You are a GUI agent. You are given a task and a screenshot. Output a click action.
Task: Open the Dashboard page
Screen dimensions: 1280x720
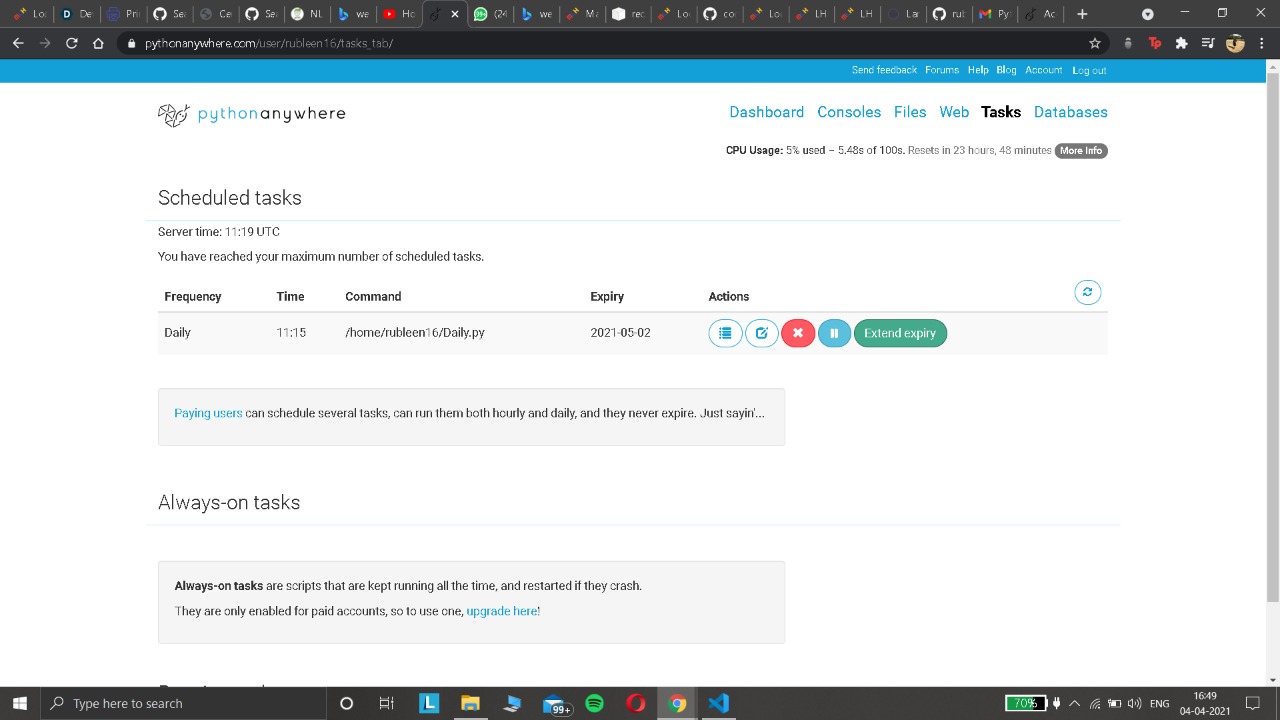(766, 112)
